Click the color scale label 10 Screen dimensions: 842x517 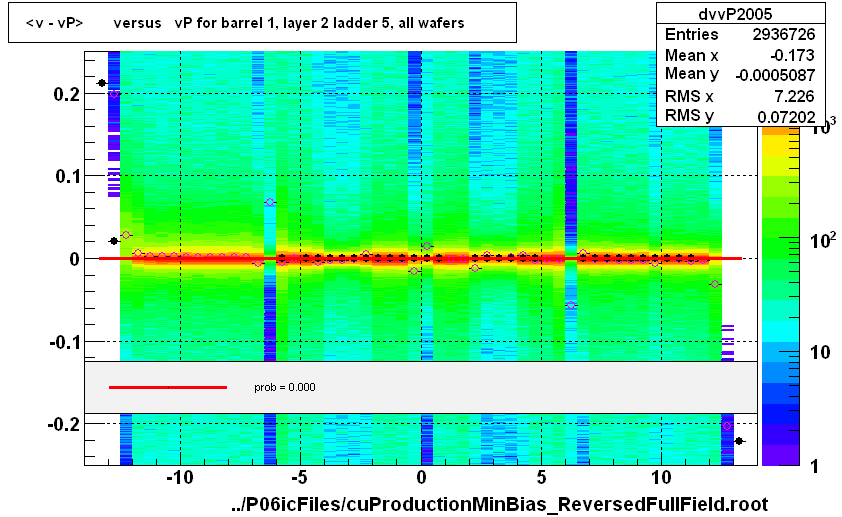click(x=819, y=353)
